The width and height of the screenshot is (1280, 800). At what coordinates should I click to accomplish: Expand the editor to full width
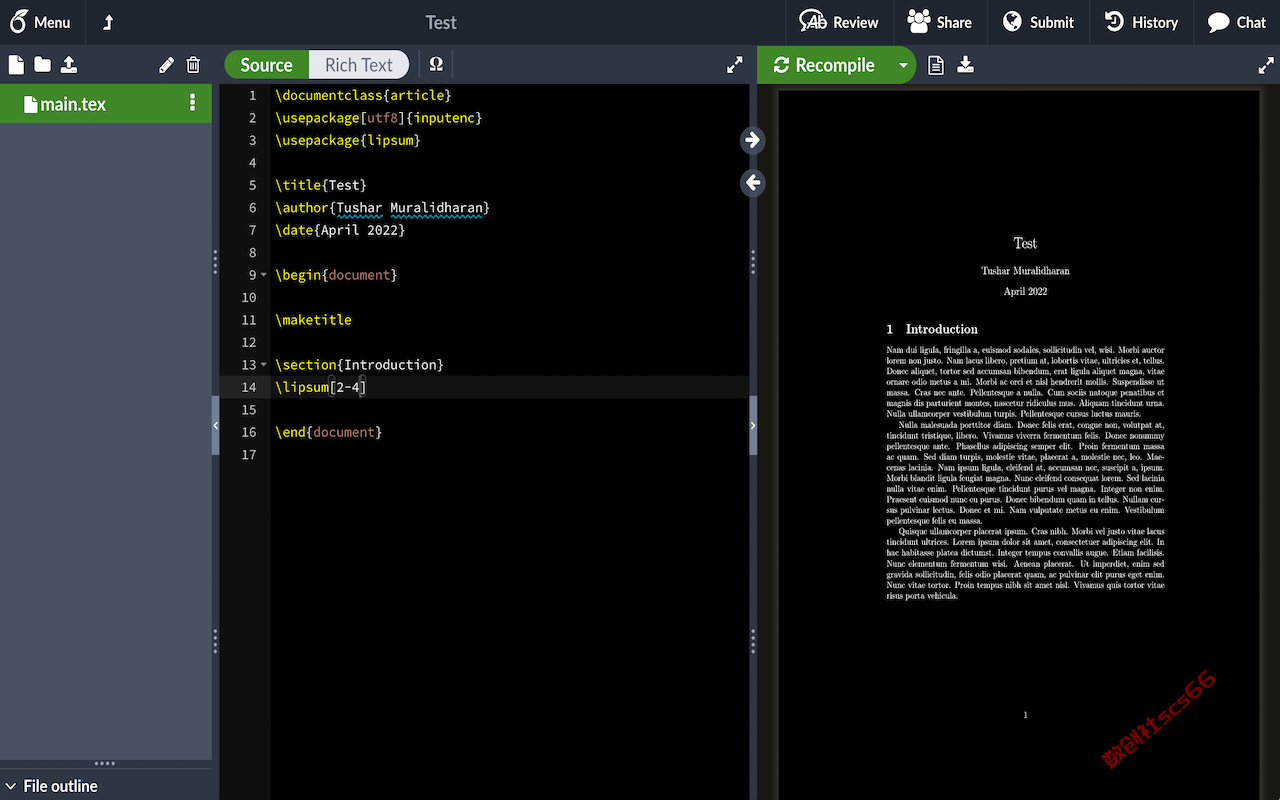(735, 65)
